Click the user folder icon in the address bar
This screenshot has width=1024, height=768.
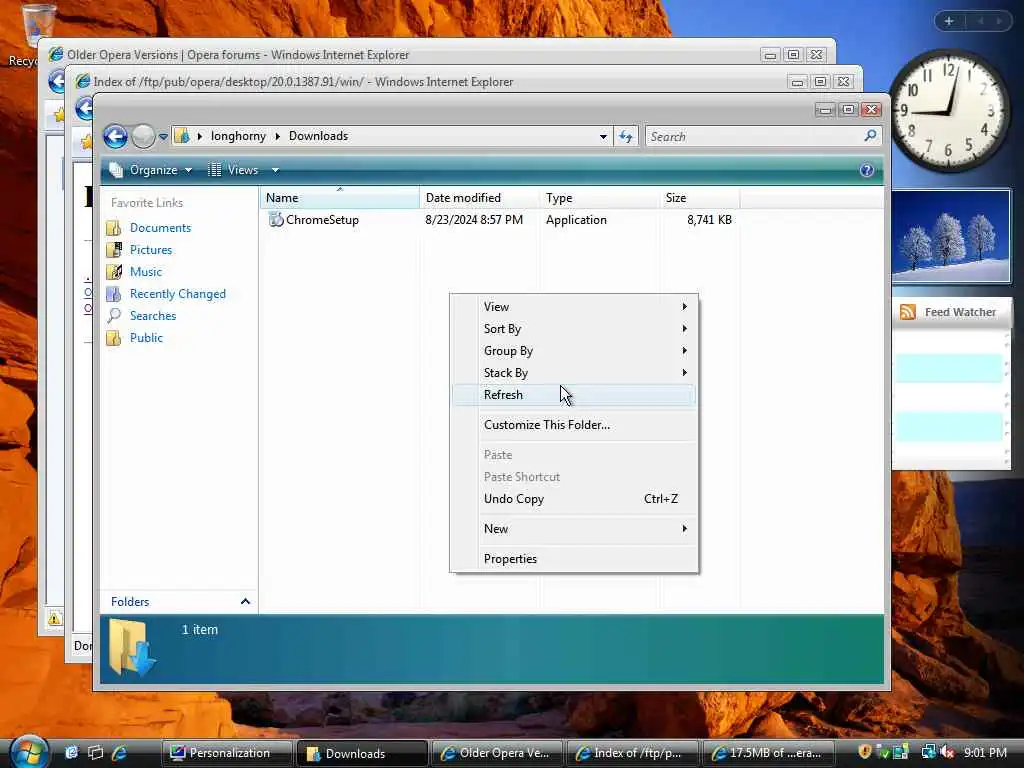(x=182, y=136)
